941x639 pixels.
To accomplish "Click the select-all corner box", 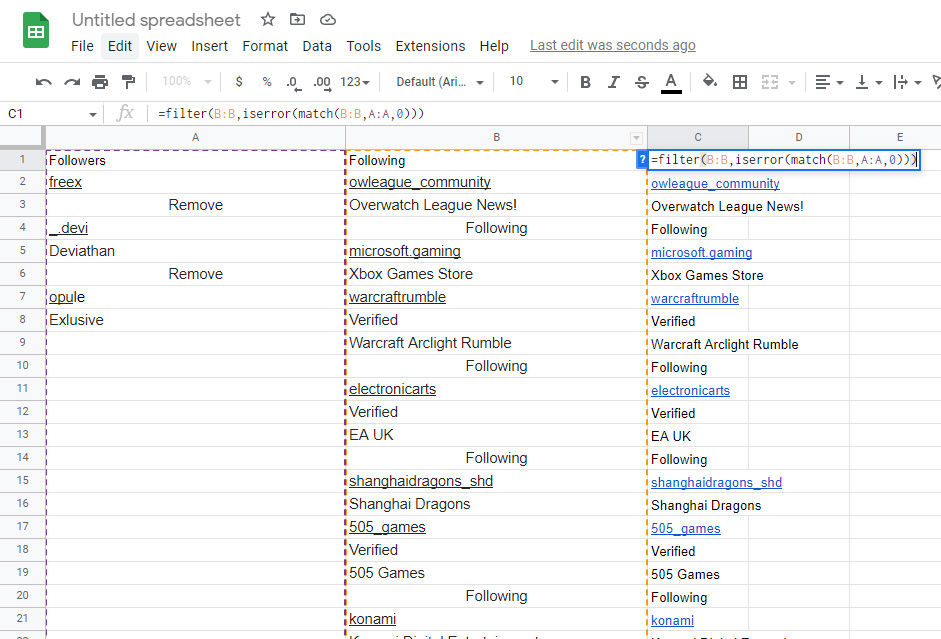I will pos(22,137).
